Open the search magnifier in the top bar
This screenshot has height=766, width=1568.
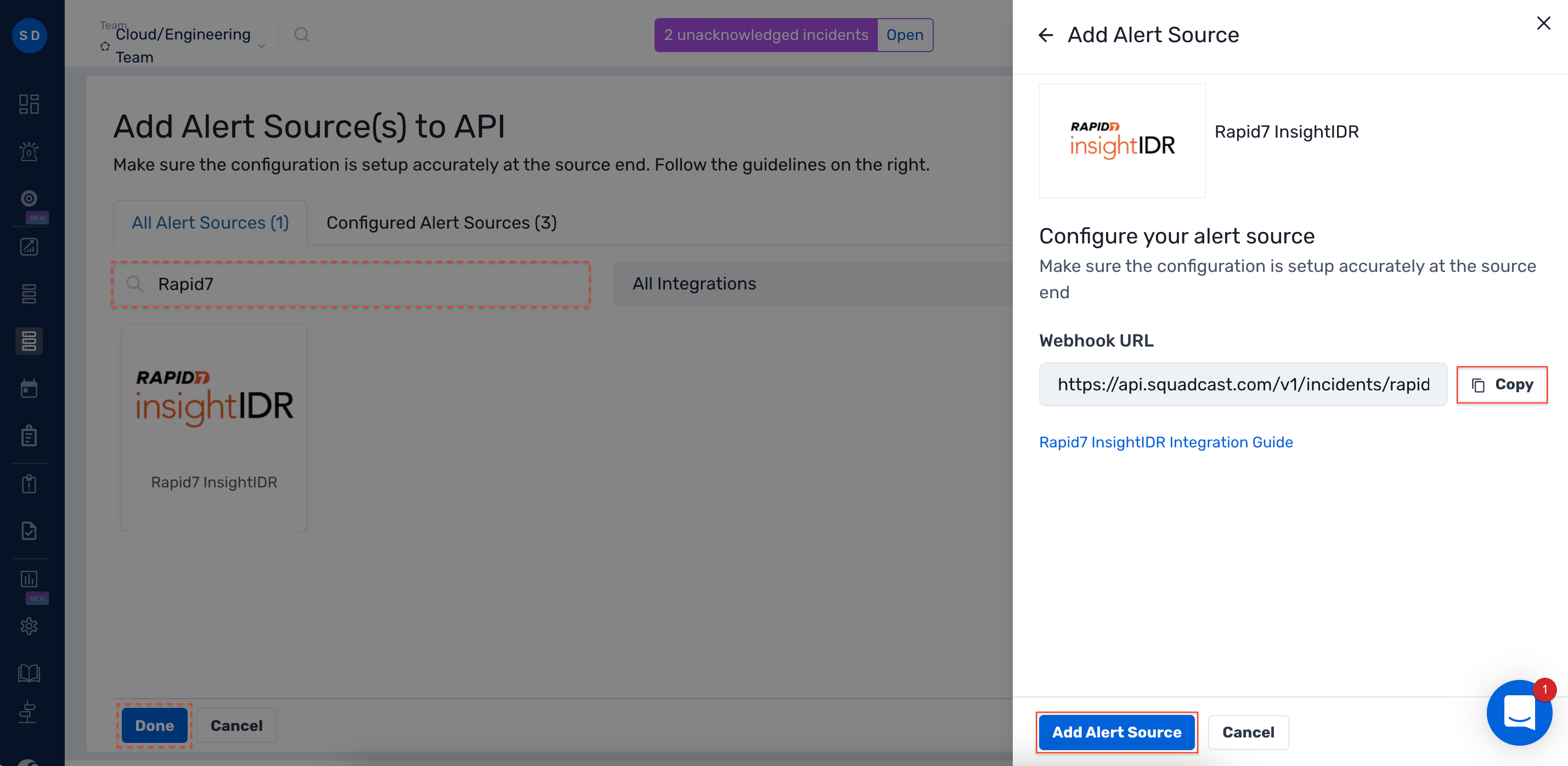(301, 35)
